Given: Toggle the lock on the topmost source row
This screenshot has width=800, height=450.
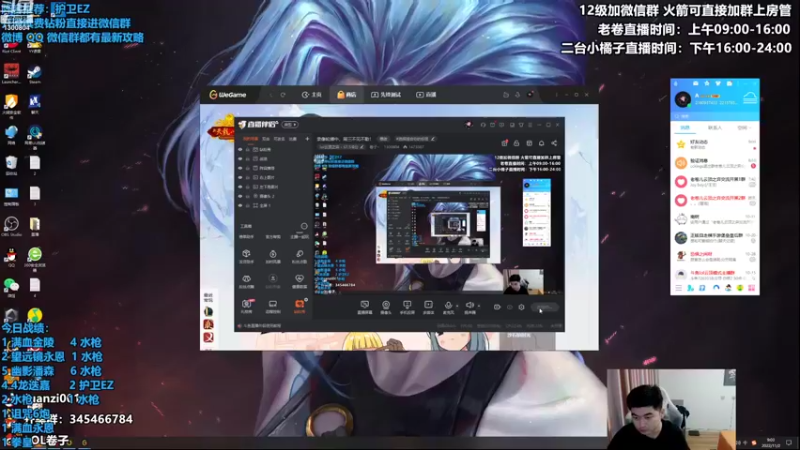Looking at the screenshot, I should coord(247,149).
